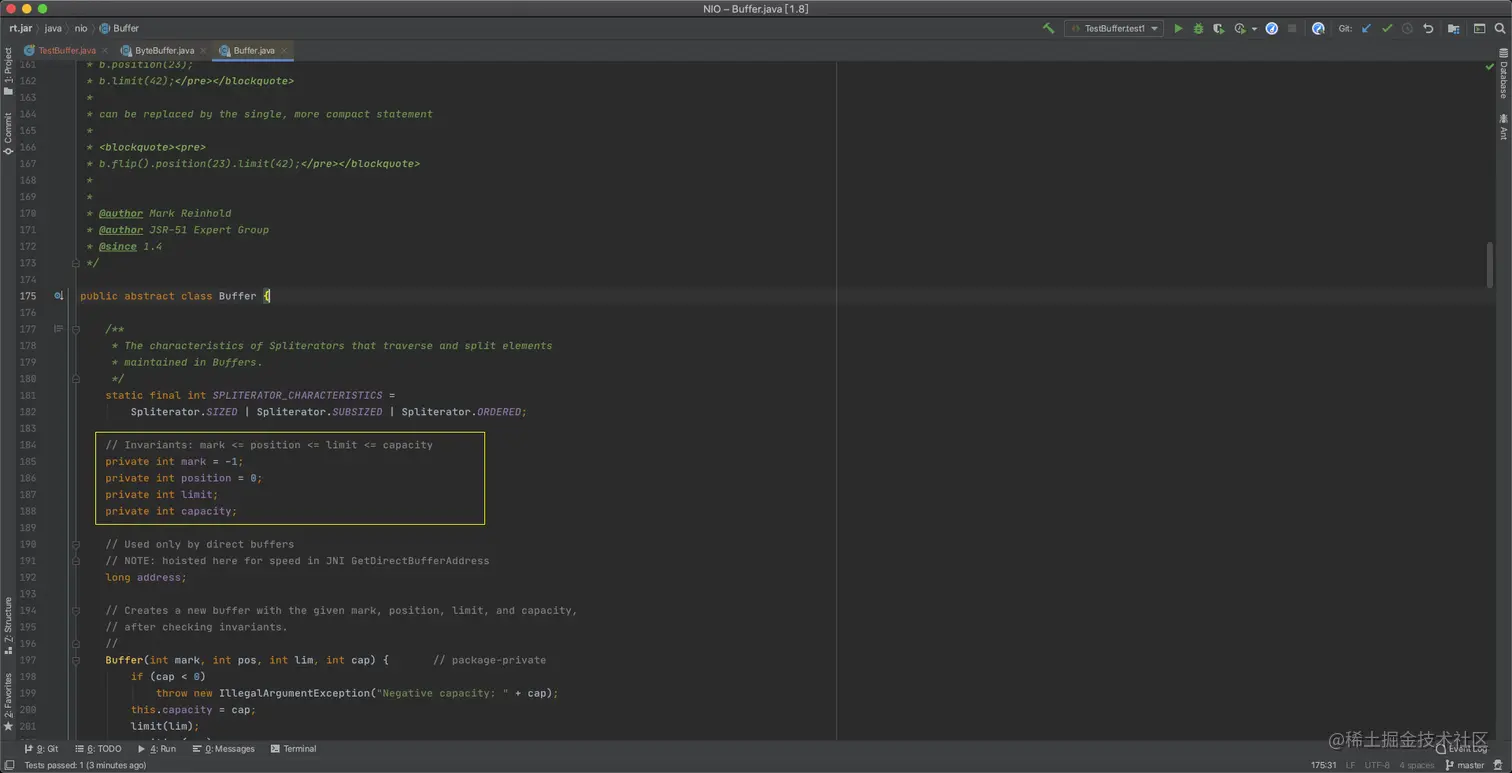Change UTF-8 file encoding
The image size is (1512, 773).
pos(1377,765)
